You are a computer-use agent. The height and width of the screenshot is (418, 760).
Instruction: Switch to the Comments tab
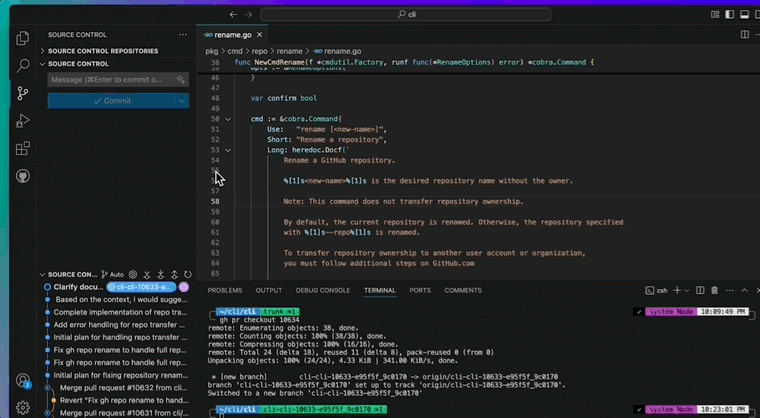[x=463, y=290]
